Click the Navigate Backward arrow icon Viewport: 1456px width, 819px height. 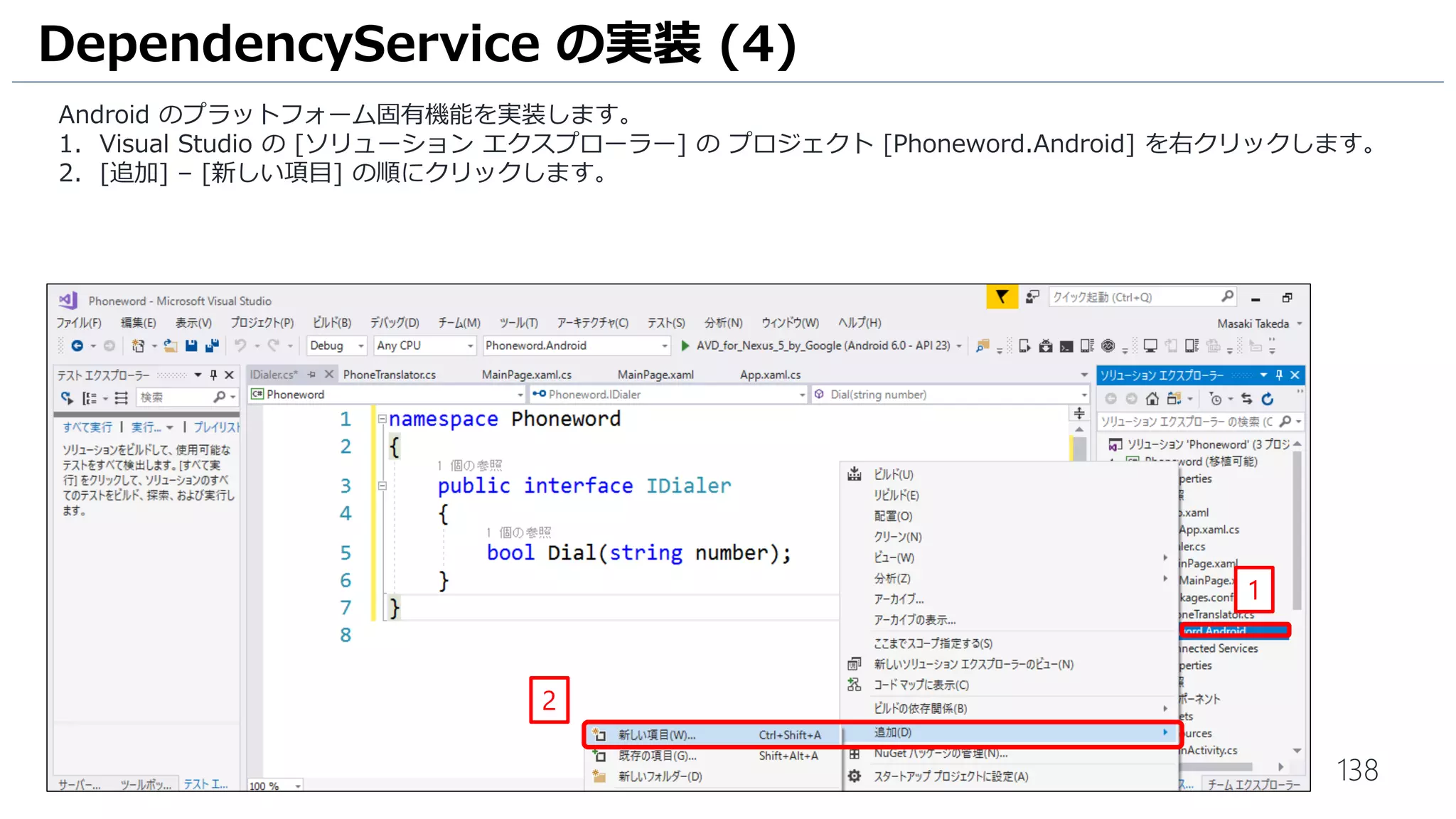pyautogui.click(x=77, y=346)
